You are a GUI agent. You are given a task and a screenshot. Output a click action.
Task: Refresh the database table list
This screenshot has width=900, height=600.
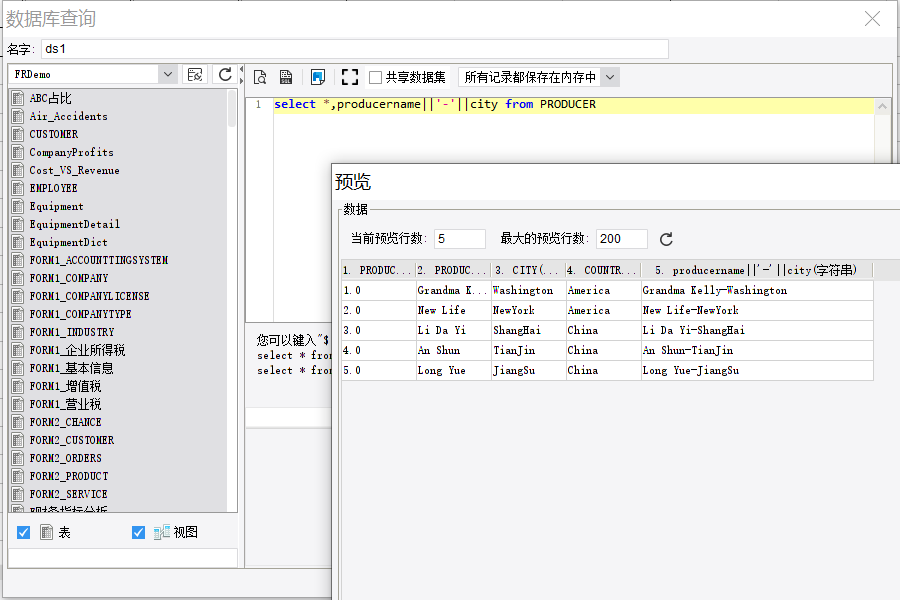click(x=225, y=75)
